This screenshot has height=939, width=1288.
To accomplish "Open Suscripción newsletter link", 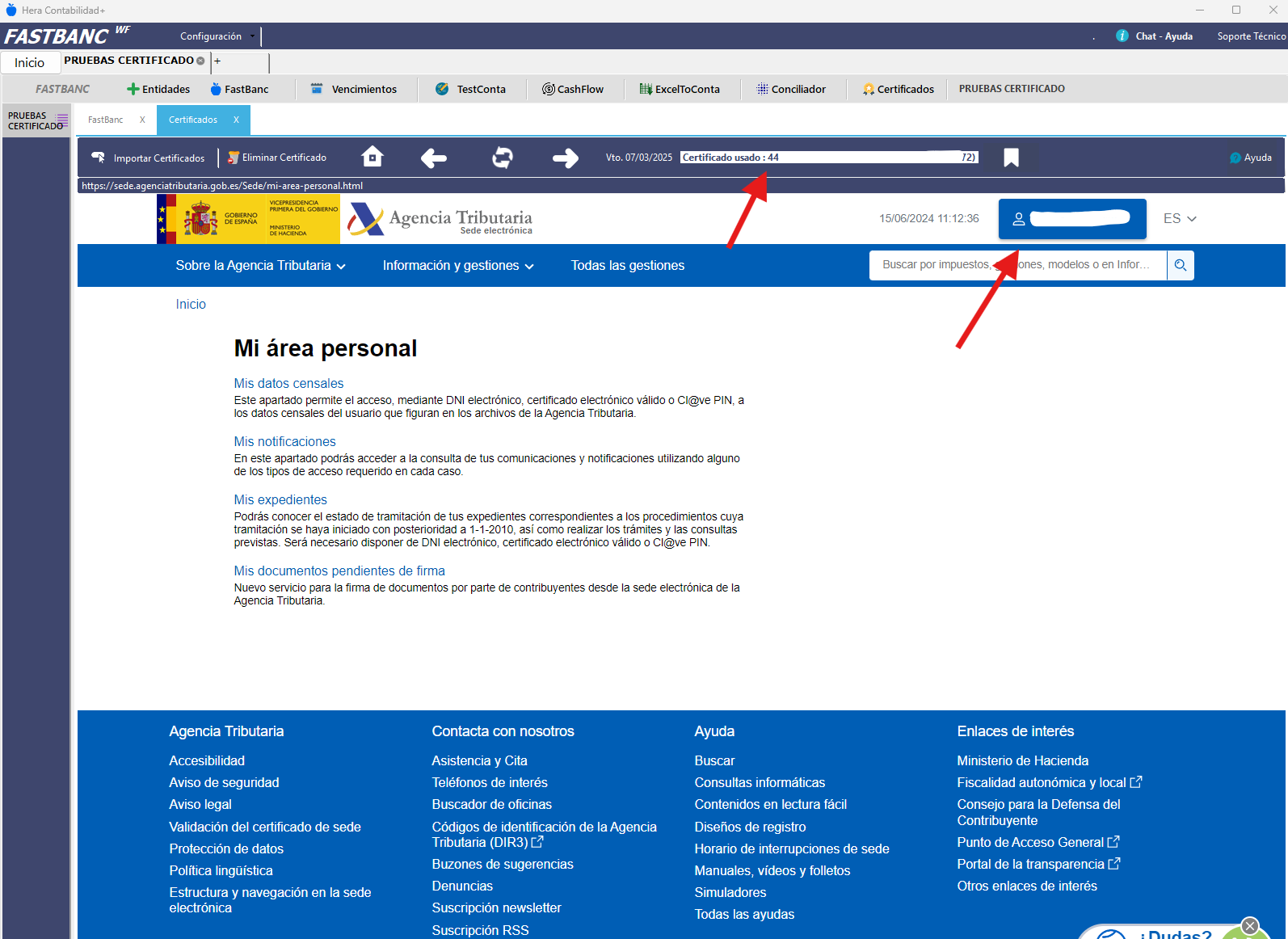I will click(497, 907).
